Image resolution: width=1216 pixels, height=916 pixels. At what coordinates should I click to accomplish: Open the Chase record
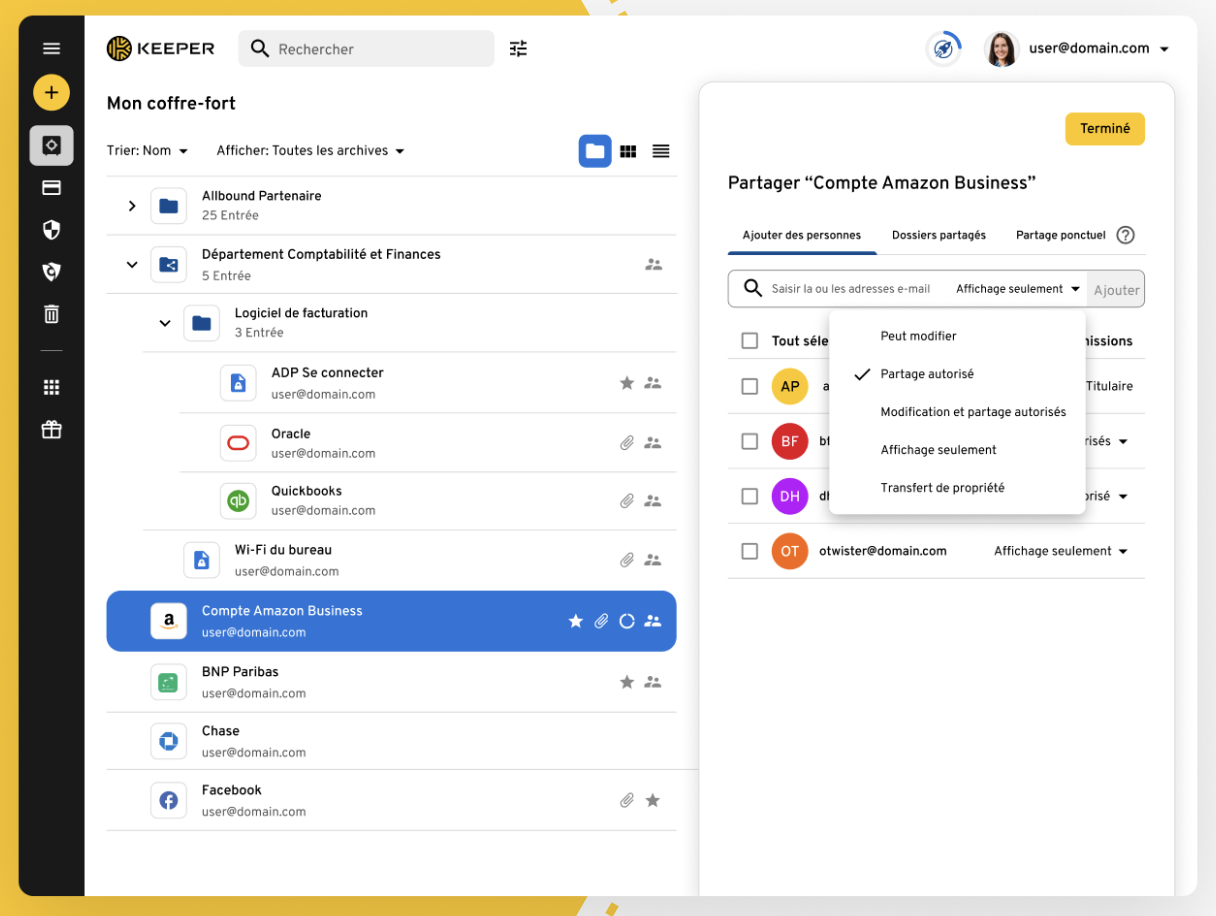point(392,741)
